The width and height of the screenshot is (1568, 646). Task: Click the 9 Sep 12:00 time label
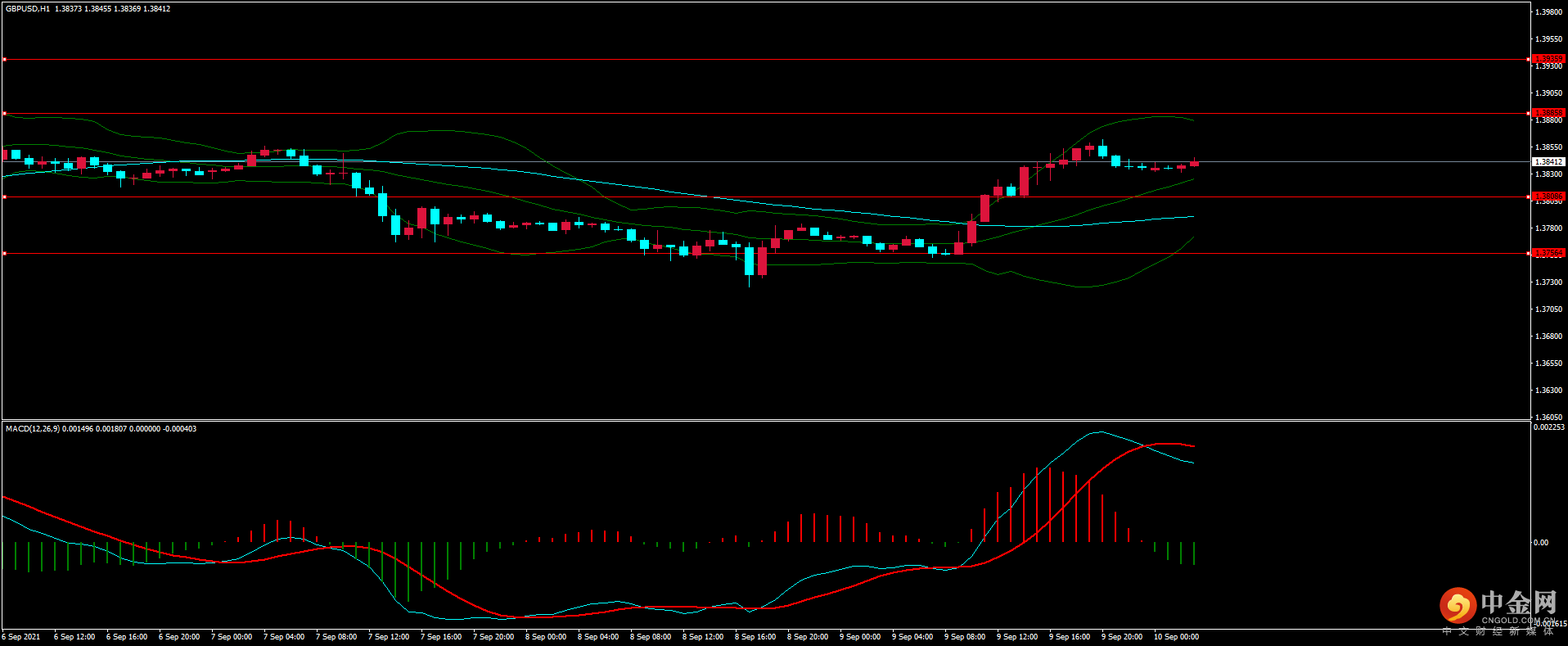point(1017,637)
